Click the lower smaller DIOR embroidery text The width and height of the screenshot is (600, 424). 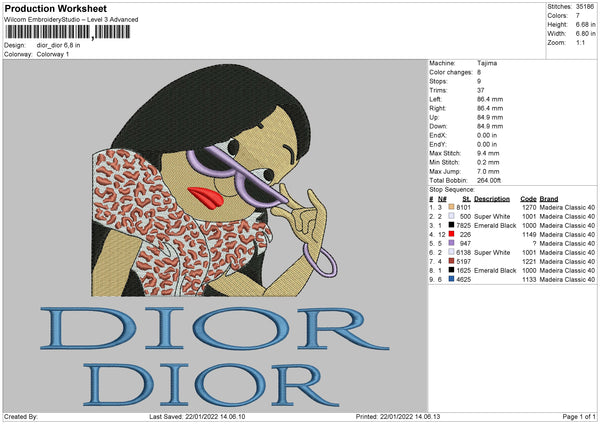tap(211, 384)
